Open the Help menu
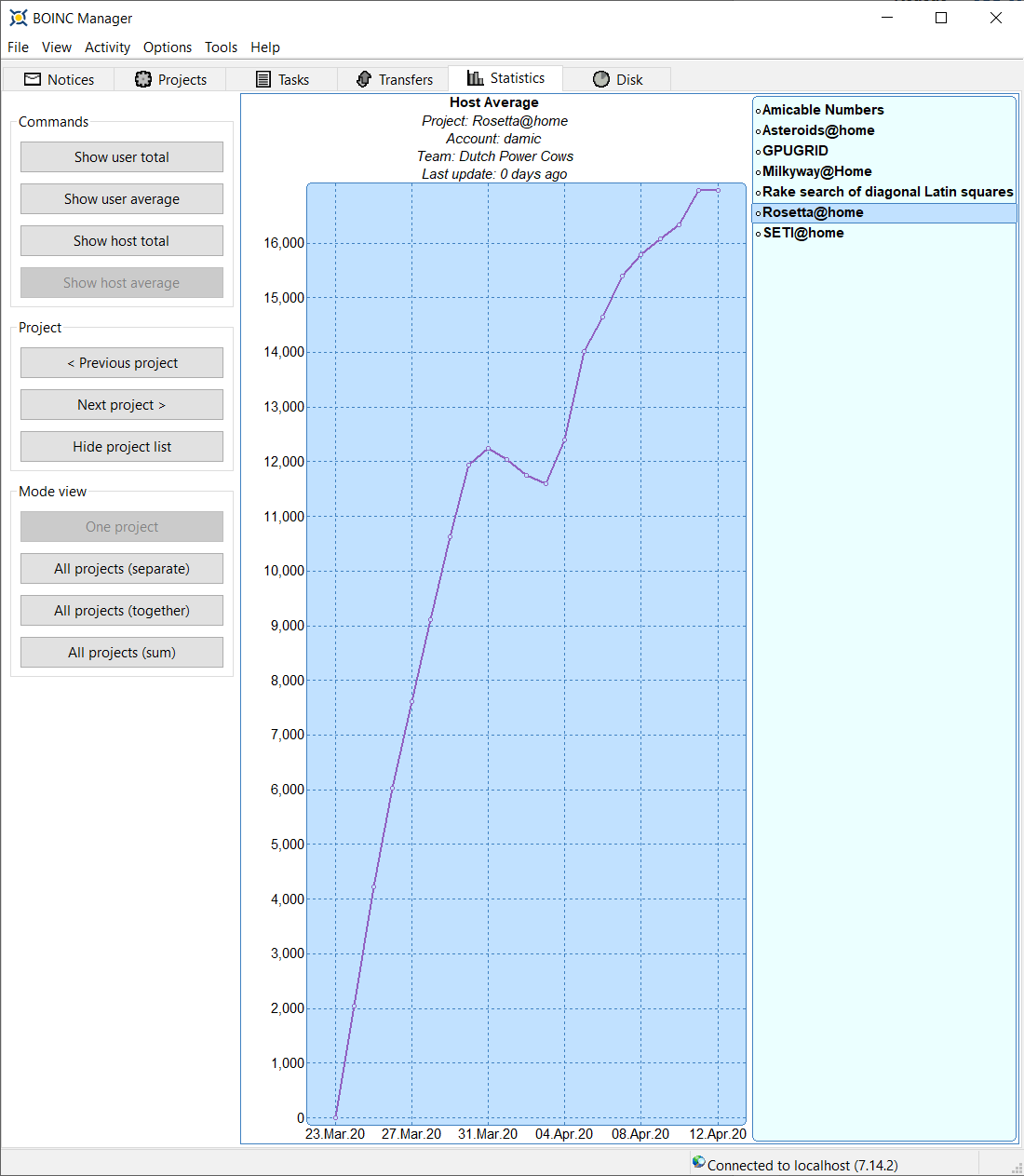 [265, 47]
